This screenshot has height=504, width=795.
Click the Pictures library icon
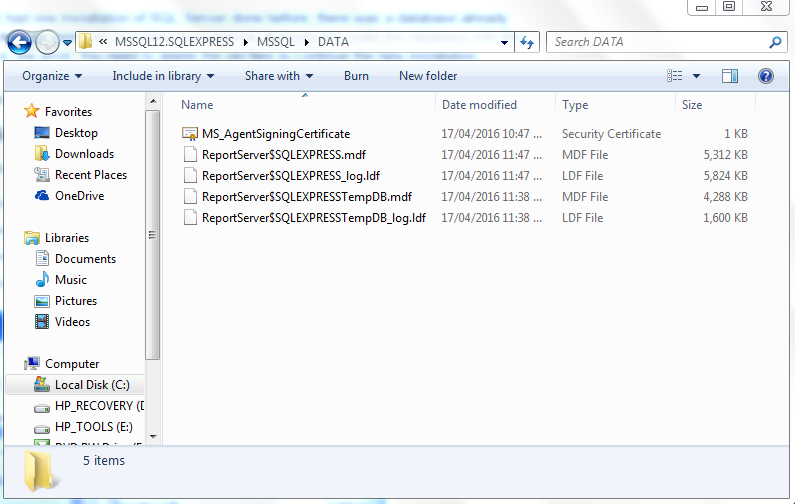(x=42, y=301)
